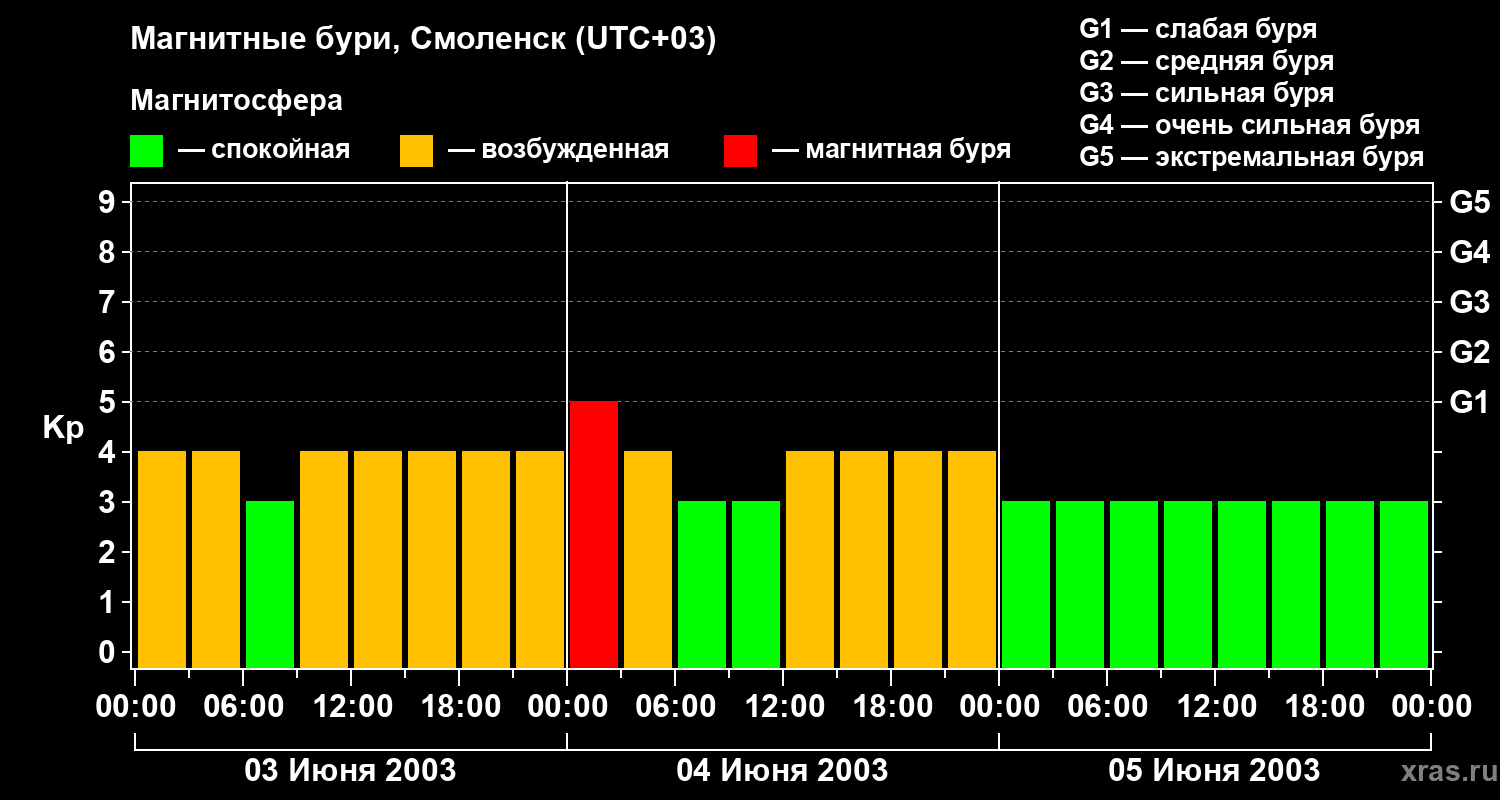Click the 'G2' label on right axis
Image resolution: width=1500 pixels, height=800 pixels.
[x=1469, y=352]
